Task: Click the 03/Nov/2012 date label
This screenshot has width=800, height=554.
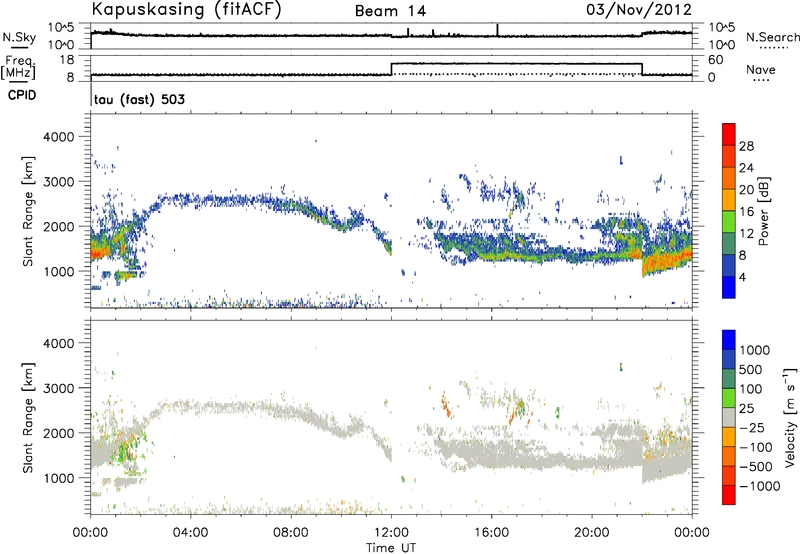Action: coord(639,9)
